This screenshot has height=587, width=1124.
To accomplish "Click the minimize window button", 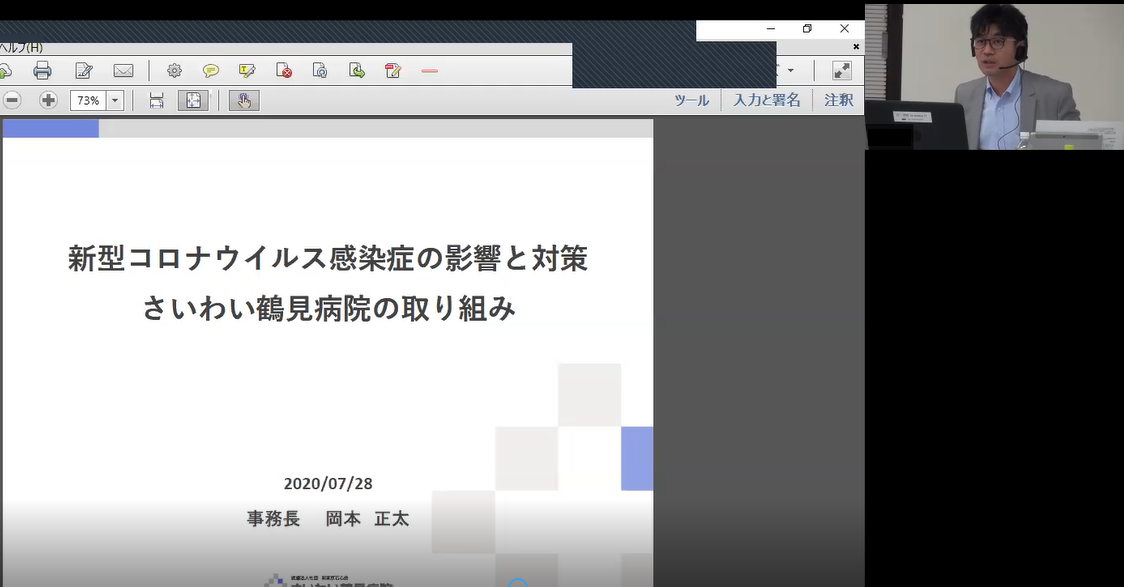I will click(771, 29).
